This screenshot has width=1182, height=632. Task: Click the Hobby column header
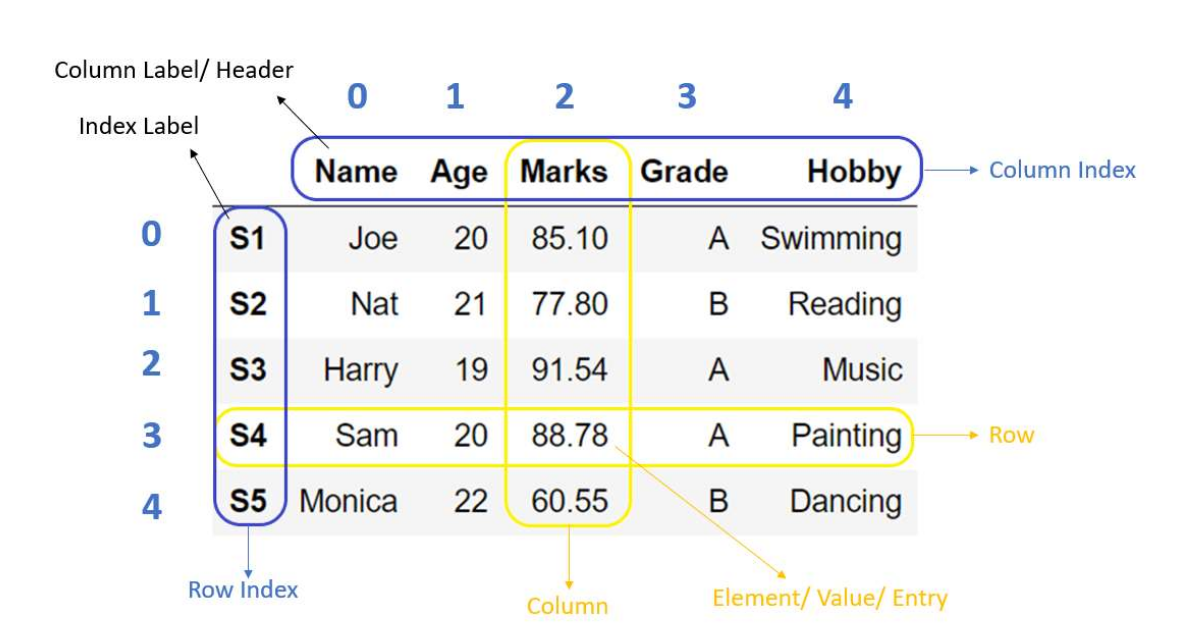coord(853,172)
